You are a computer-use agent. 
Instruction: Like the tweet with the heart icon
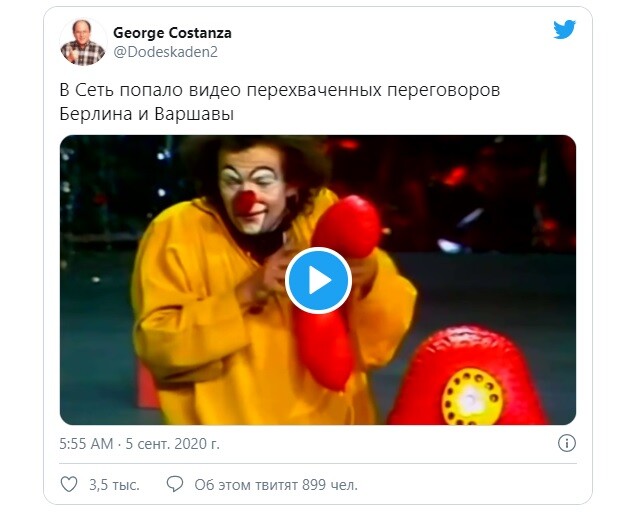pyautogui.click(x=69, y=484)
